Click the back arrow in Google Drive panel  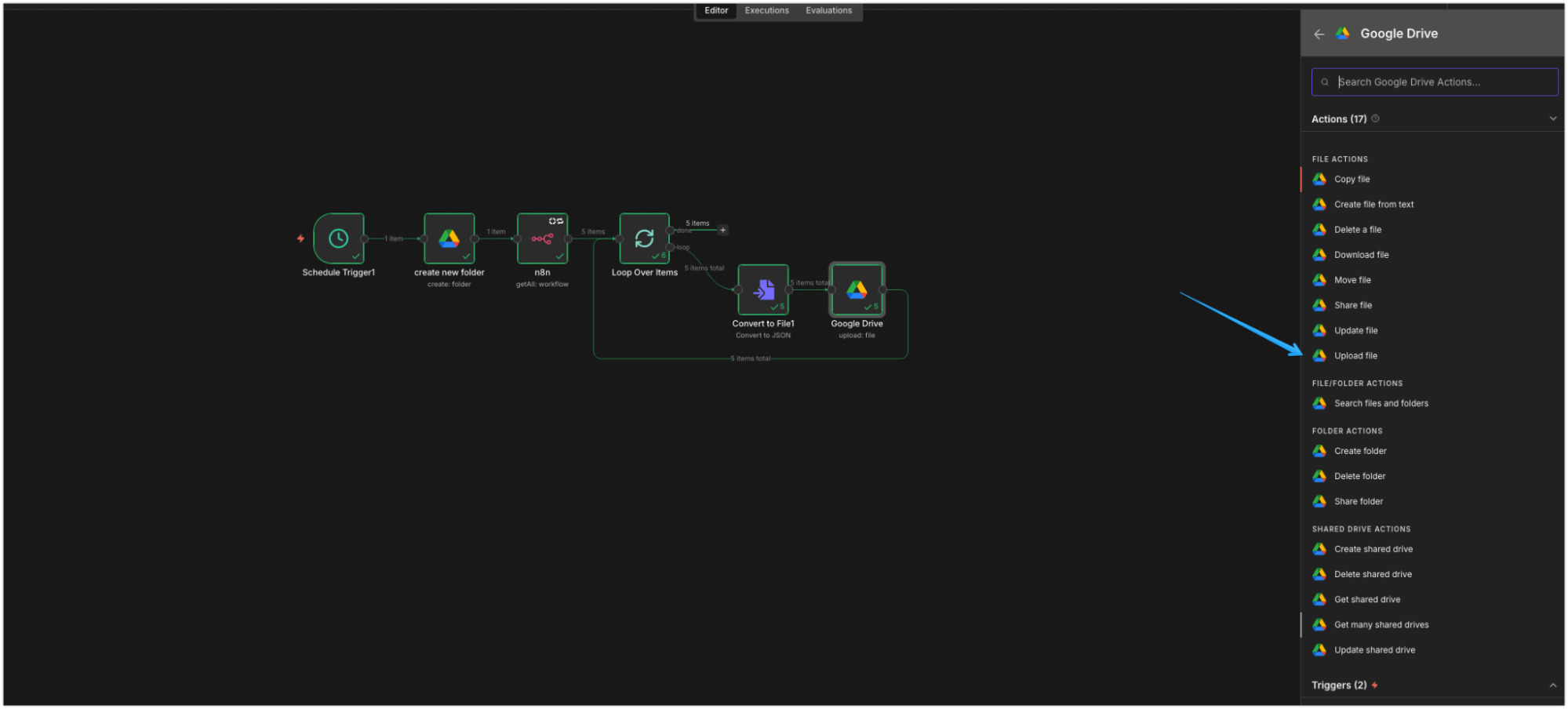(x=1319, y=34)
